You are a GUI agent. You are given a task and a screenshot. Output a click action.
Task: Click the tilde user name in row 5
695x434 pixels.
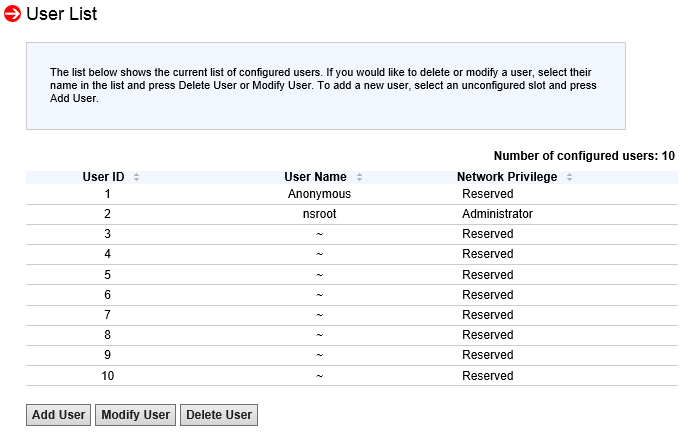(320, 275)
